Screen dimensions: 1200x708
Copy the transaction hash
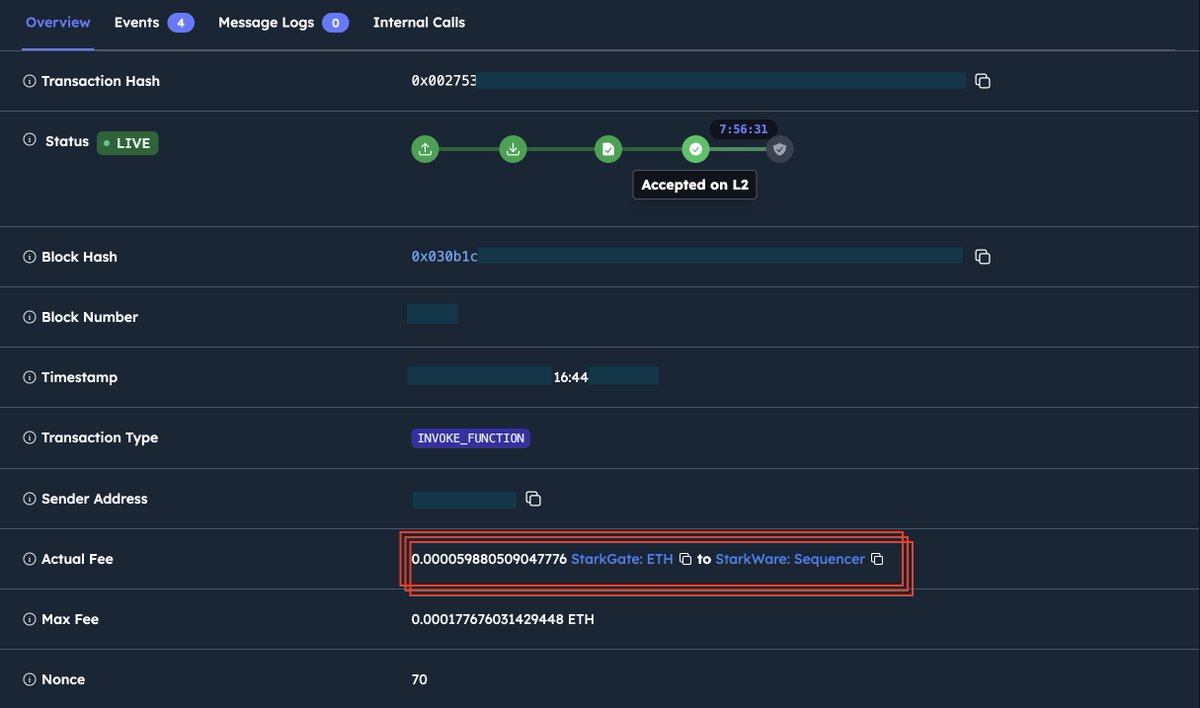[983, 81]
